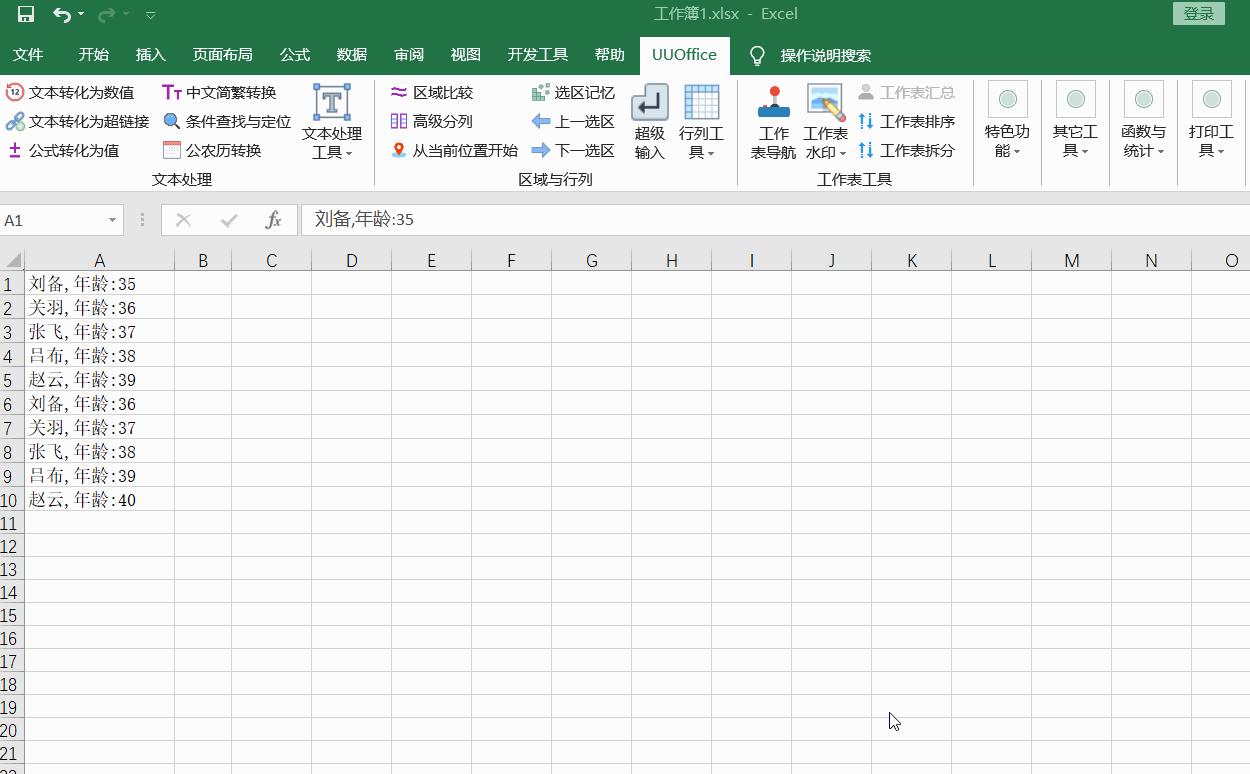Expand the 文本处理工具 dropdown
This screenshot has width=1250, height=774.
(x=332, y=122)
